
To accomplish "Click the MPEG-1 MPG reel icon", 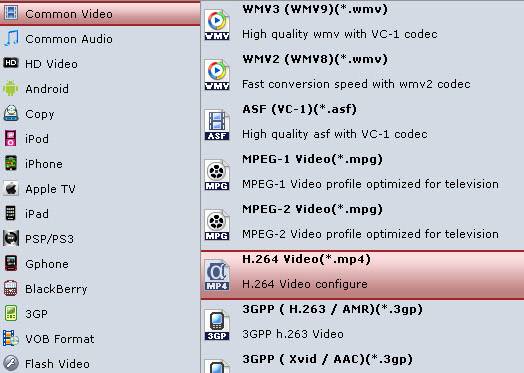I will [217, 175].
